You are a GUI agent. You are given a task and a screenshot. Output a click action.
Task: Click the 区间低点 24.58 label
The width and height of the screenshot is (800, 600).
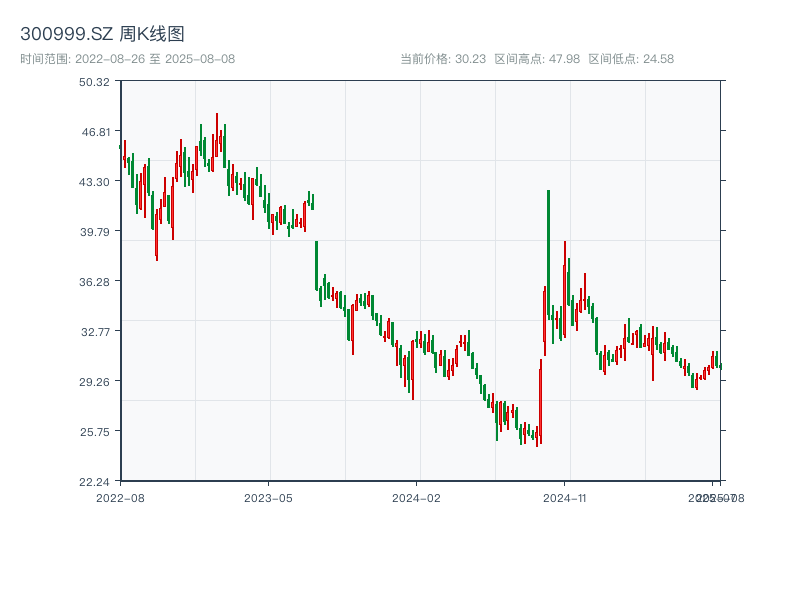pyautogui.click(x=631, y=59)
